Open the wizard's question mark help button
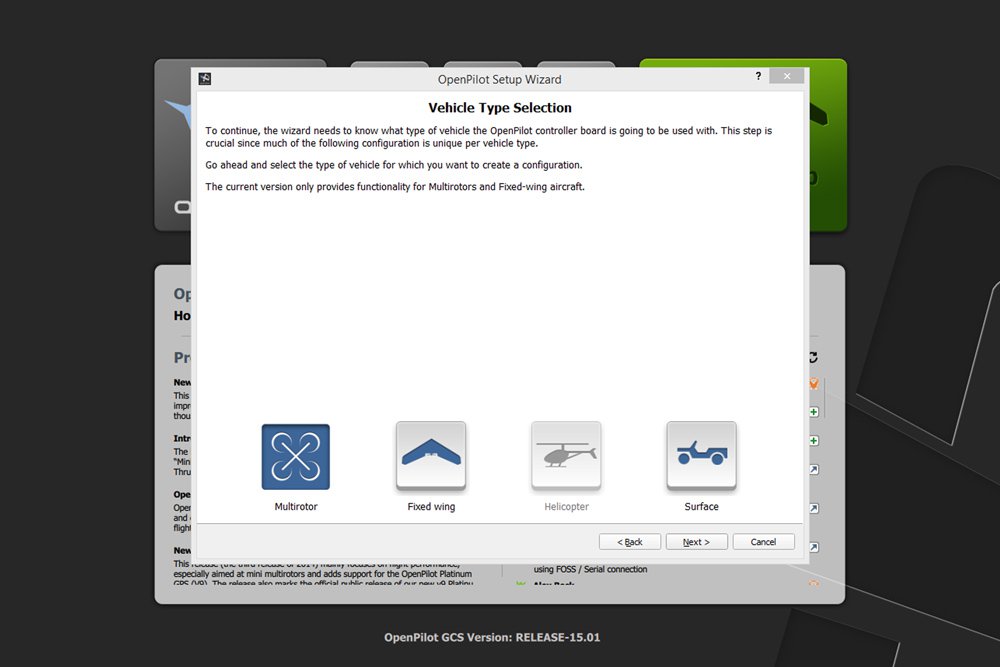This screenshot has width=1000, height=667. [x=758, y=76]
